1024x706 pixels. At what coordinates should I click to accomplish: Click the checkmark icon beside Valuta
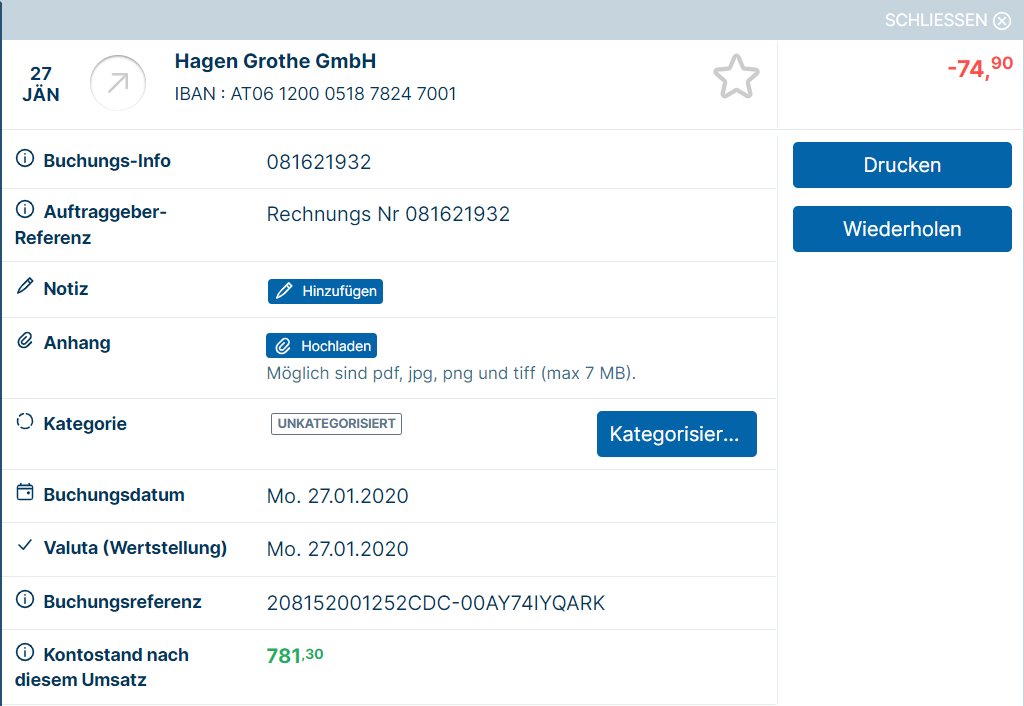[25, 545]
